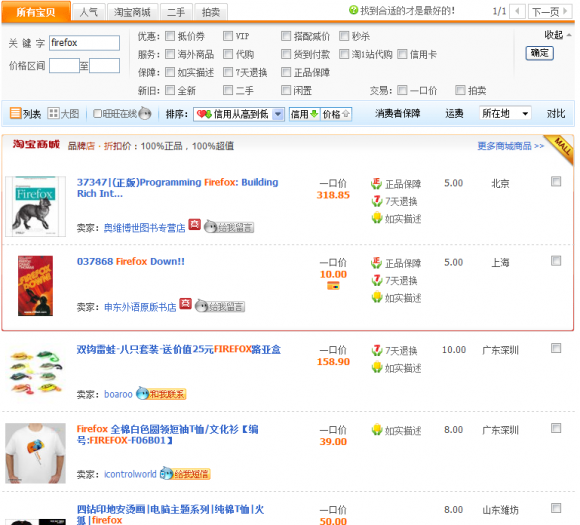
Task: Click the keyword field containing firefox
Action: click(84, 43)
